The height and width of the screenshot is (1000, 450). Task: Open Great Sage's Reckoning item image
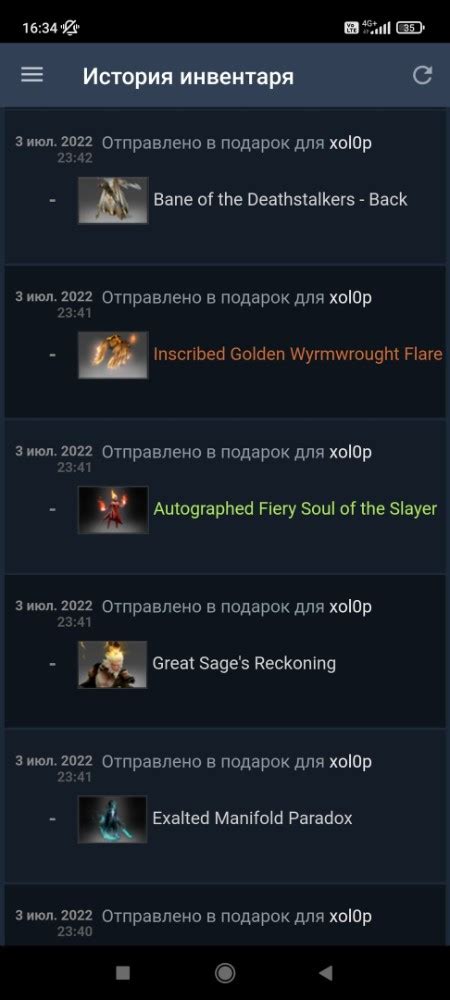pyautogui.click(x=113, y=665)
